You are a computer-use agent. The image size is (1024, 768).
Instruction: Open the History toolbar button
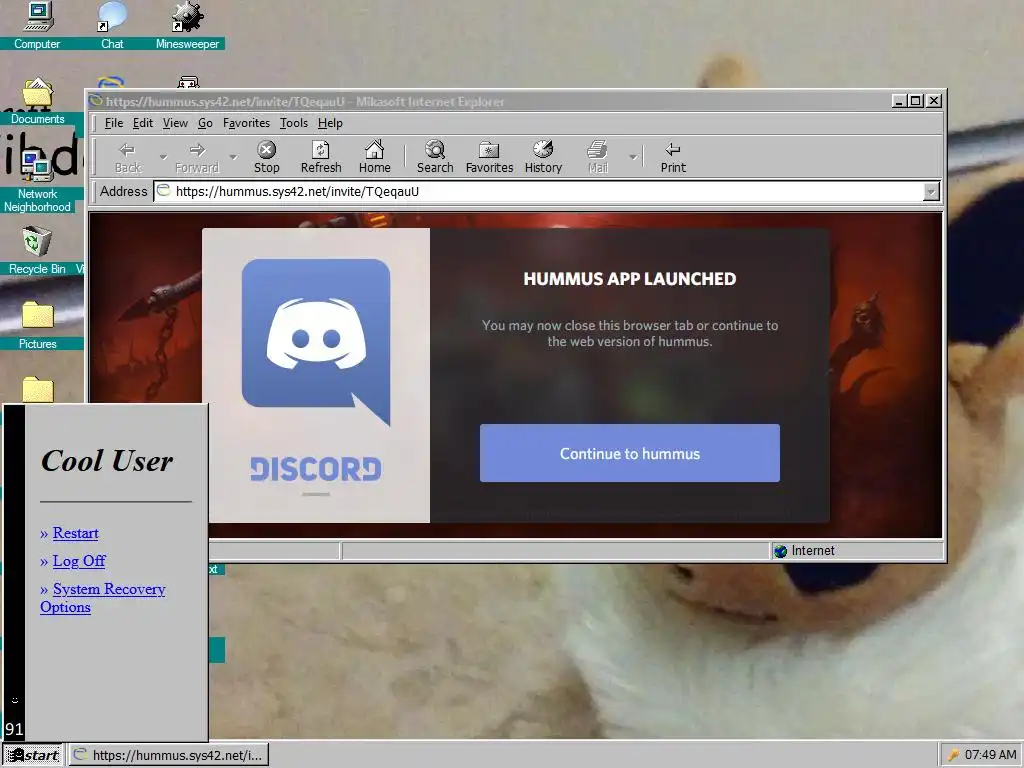tap(543, 157)
